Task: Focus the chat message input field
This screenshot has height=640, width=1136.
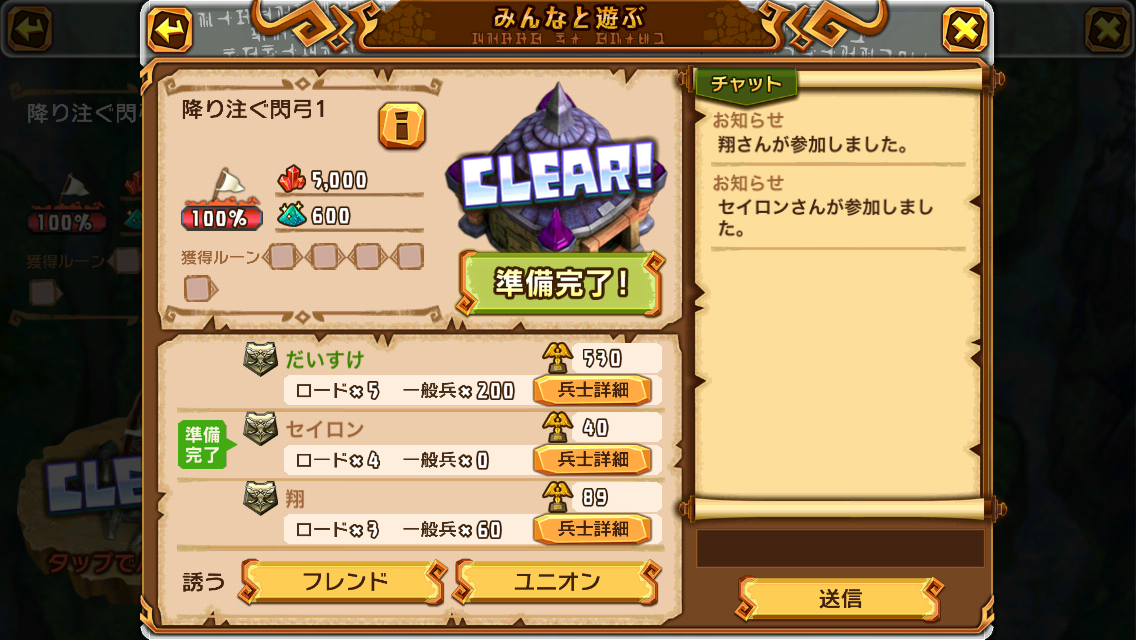Action: (840, 548)
